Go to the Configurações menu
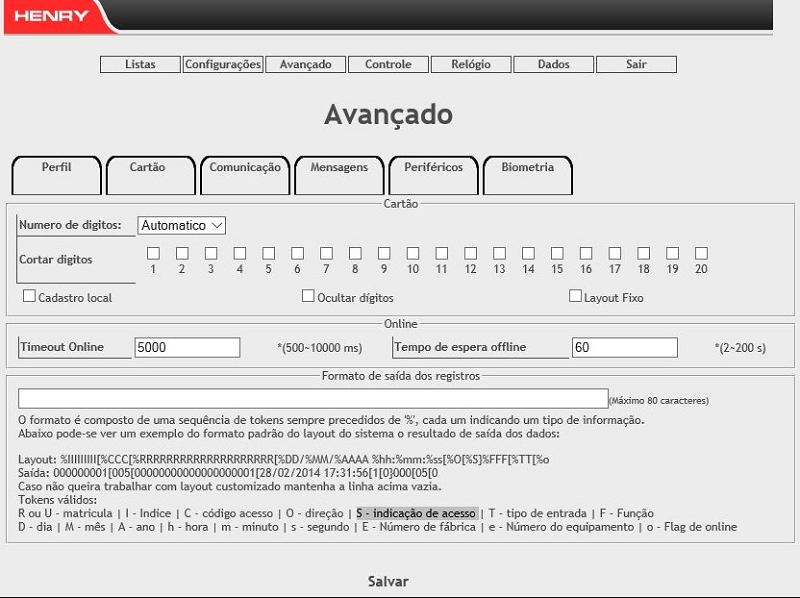Viewport: 800px width, 598px height. 223,64
